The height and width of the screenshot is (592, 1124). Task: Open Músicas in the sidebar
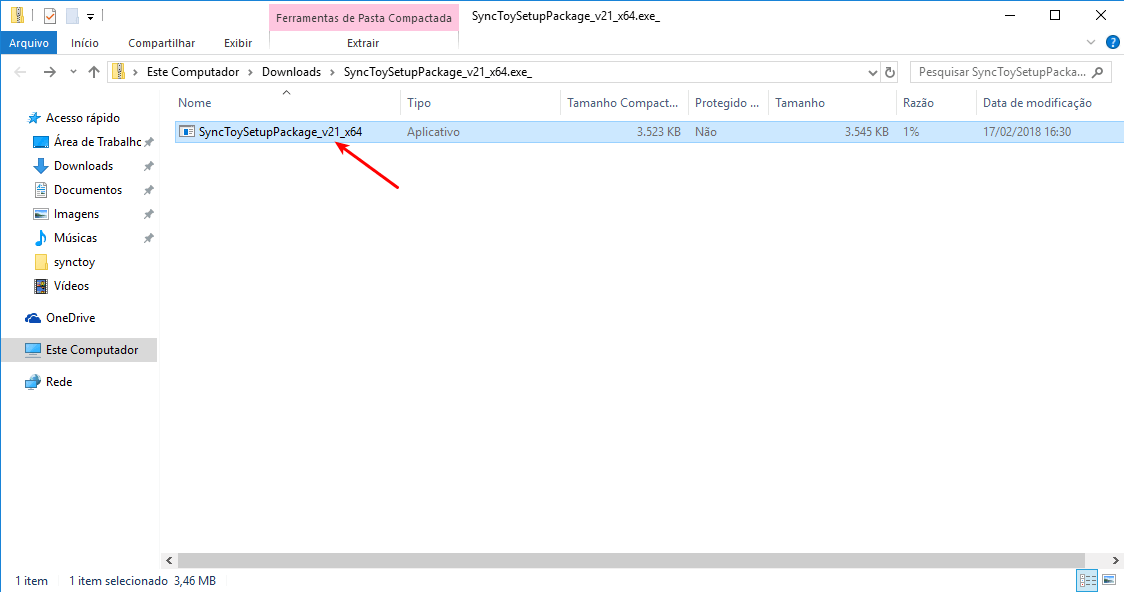tap(75, 238)
